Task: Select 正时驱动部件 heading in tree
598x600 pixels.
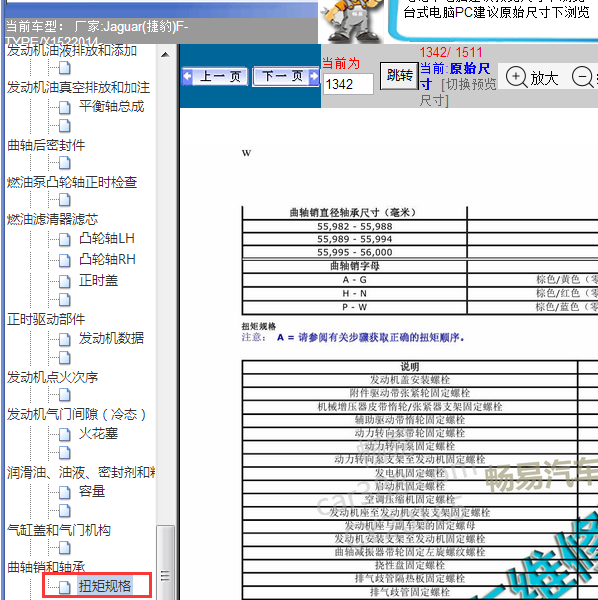Action: [x=46, y=319]
